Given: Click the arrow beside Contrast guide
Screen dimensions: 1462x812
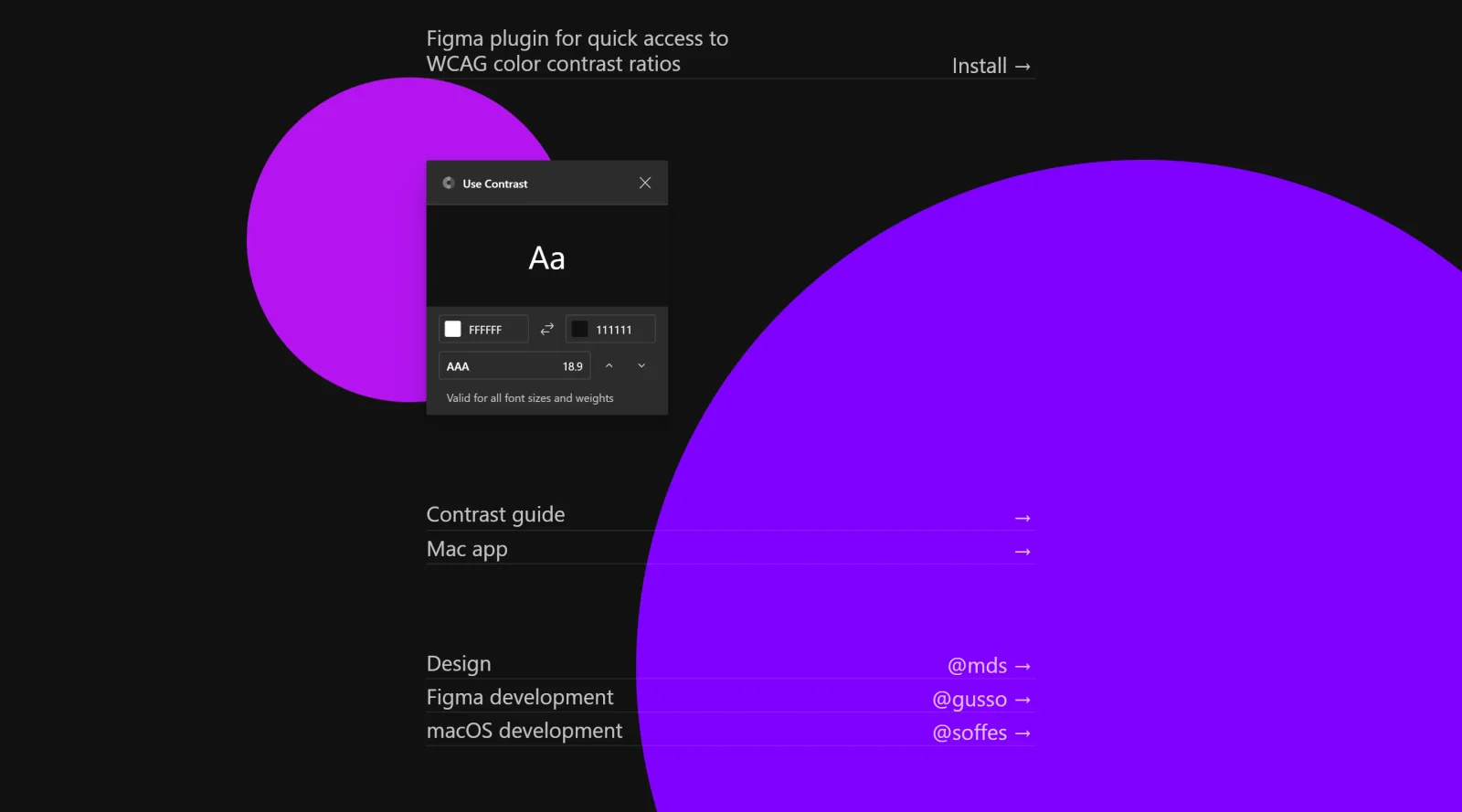Looking at the screenshot, I should (1022, 519).
